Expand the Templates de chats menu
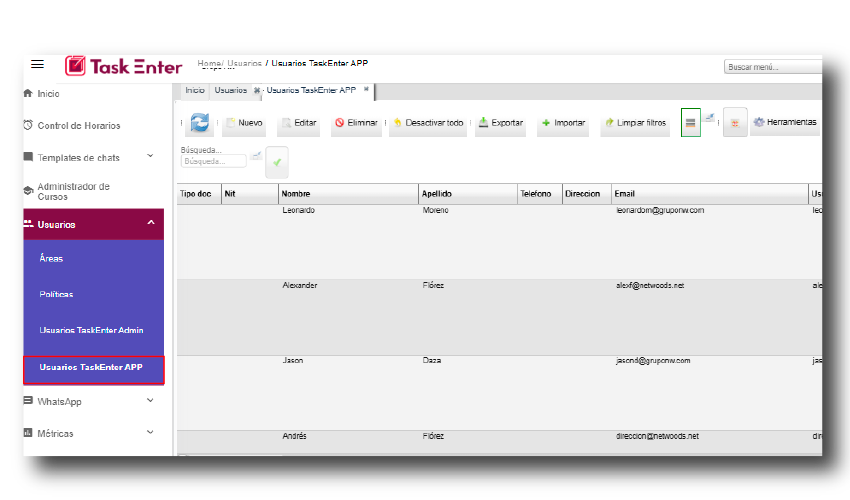The height and width of the screenshot is (500, 850). click(150, 156)
